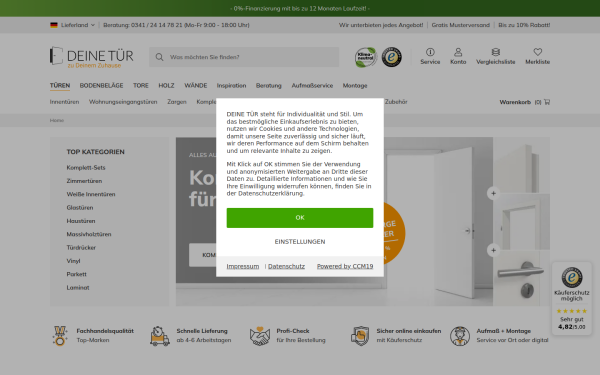Screen dimensions: 600x375
Task: Open the Türdrücker category
Action: coord(81,248)
